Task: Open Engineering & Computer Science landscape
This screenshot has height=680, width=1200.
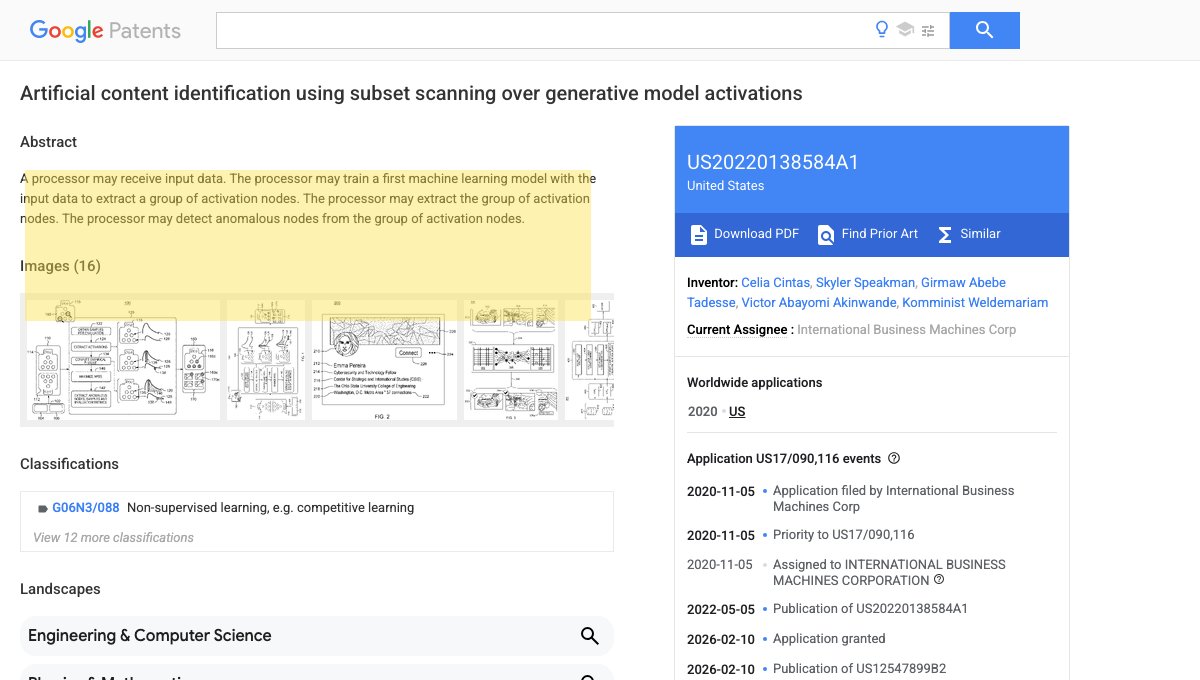Action: (316, 636)
